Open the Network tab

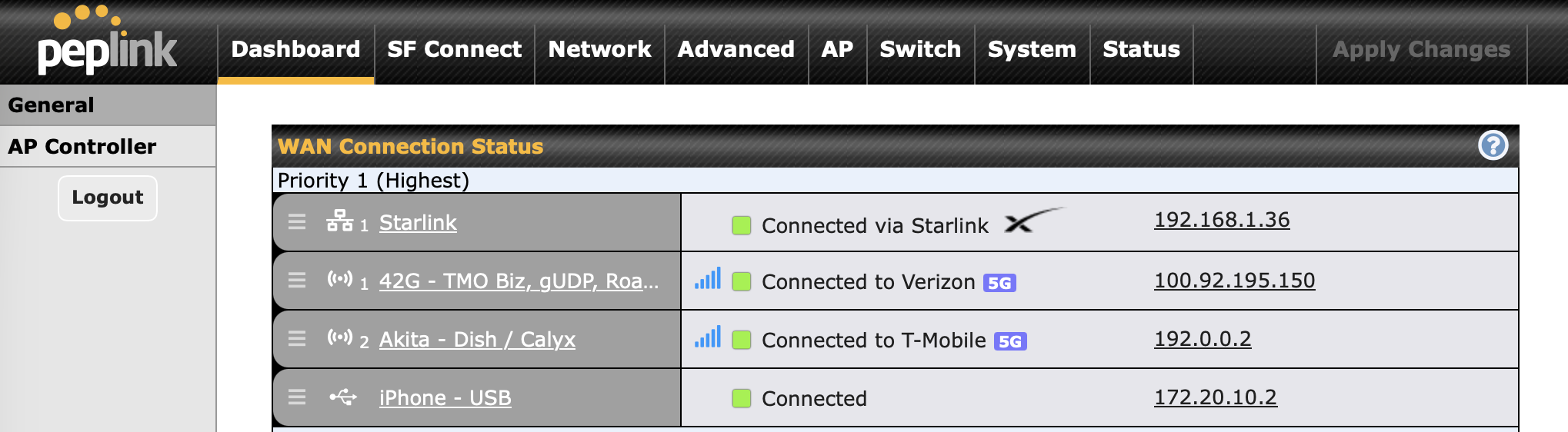point(599,49)
